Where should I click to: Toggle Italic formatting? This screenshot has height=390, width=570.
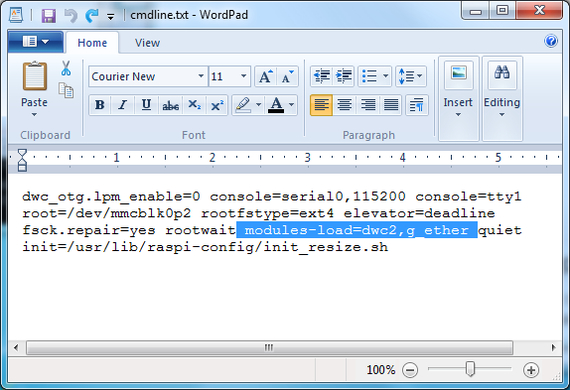[x=123, y=105]
